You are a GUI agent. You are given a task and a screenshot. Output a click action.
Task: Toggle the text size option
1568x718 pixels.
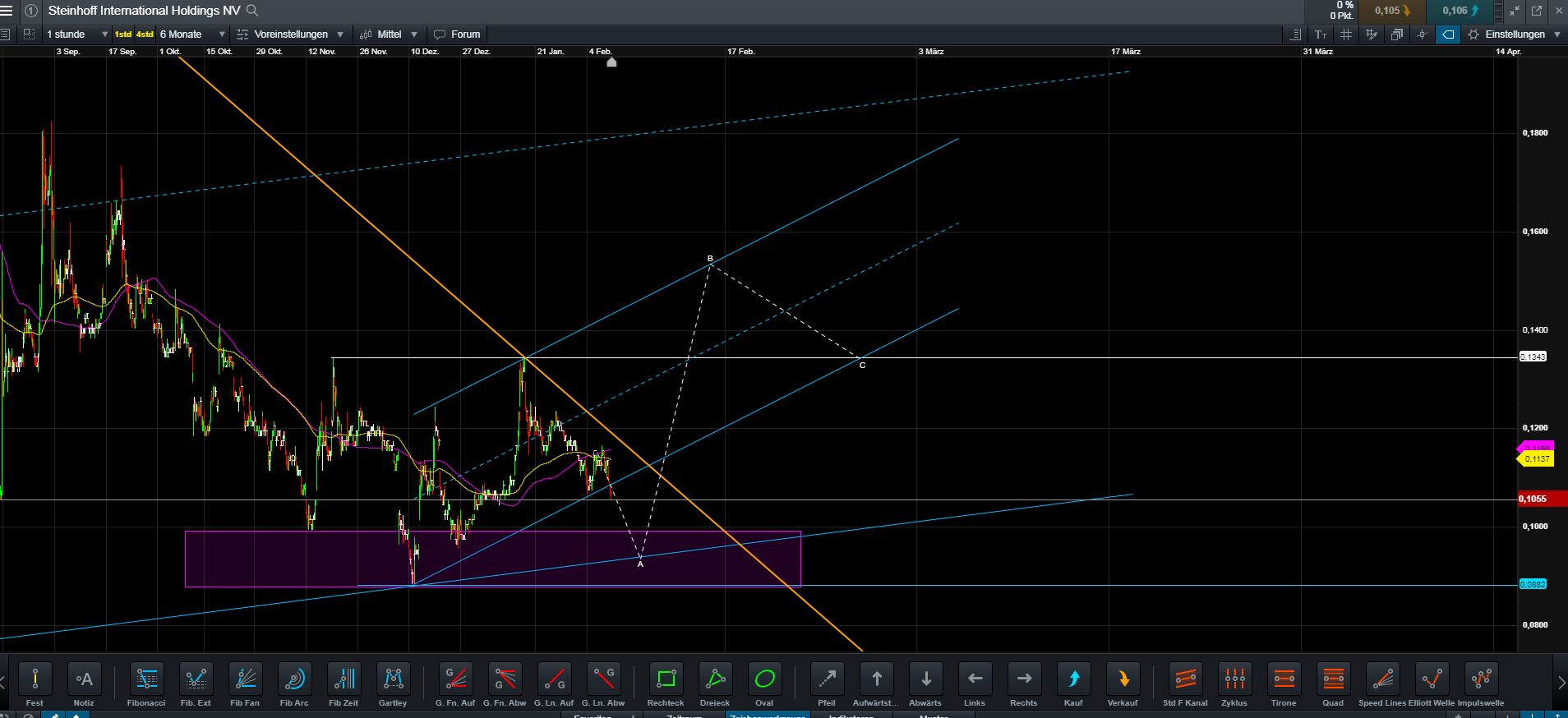pos(1321,35)
